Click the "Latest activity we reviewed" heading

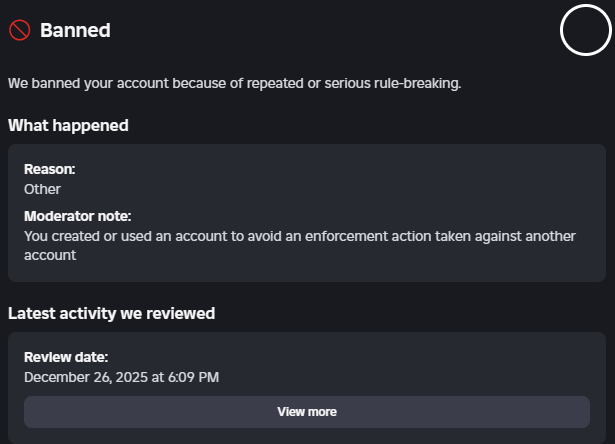click(111, 313)
